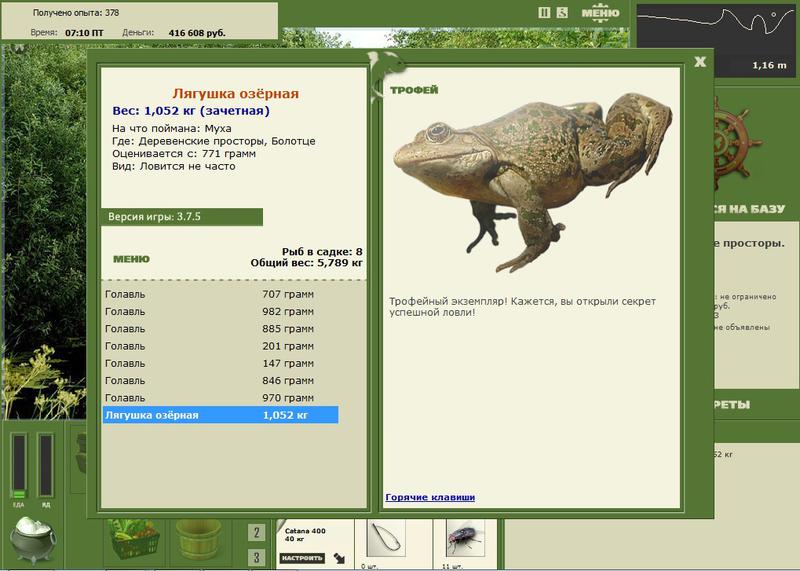This screenshot has width=800, height=571.
Task: Click the На что поймана: Муха line
Action: 171,129
